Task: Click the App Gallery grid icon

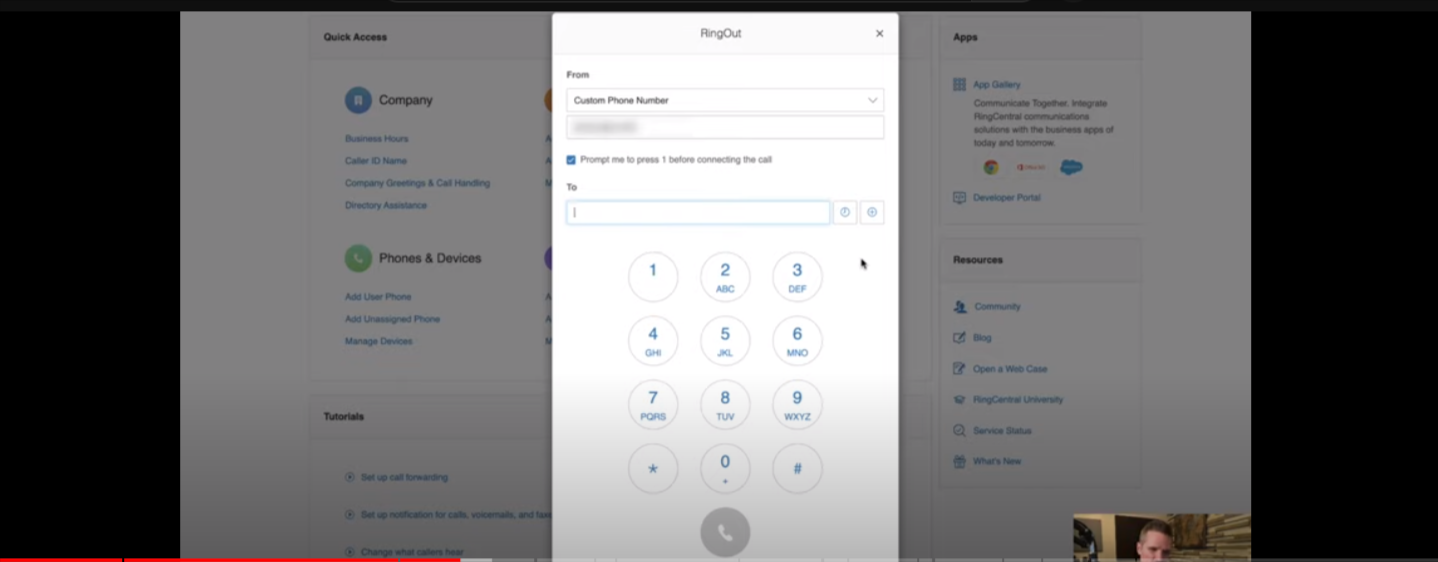Action: pyautogui.click(x=960, y=85)
